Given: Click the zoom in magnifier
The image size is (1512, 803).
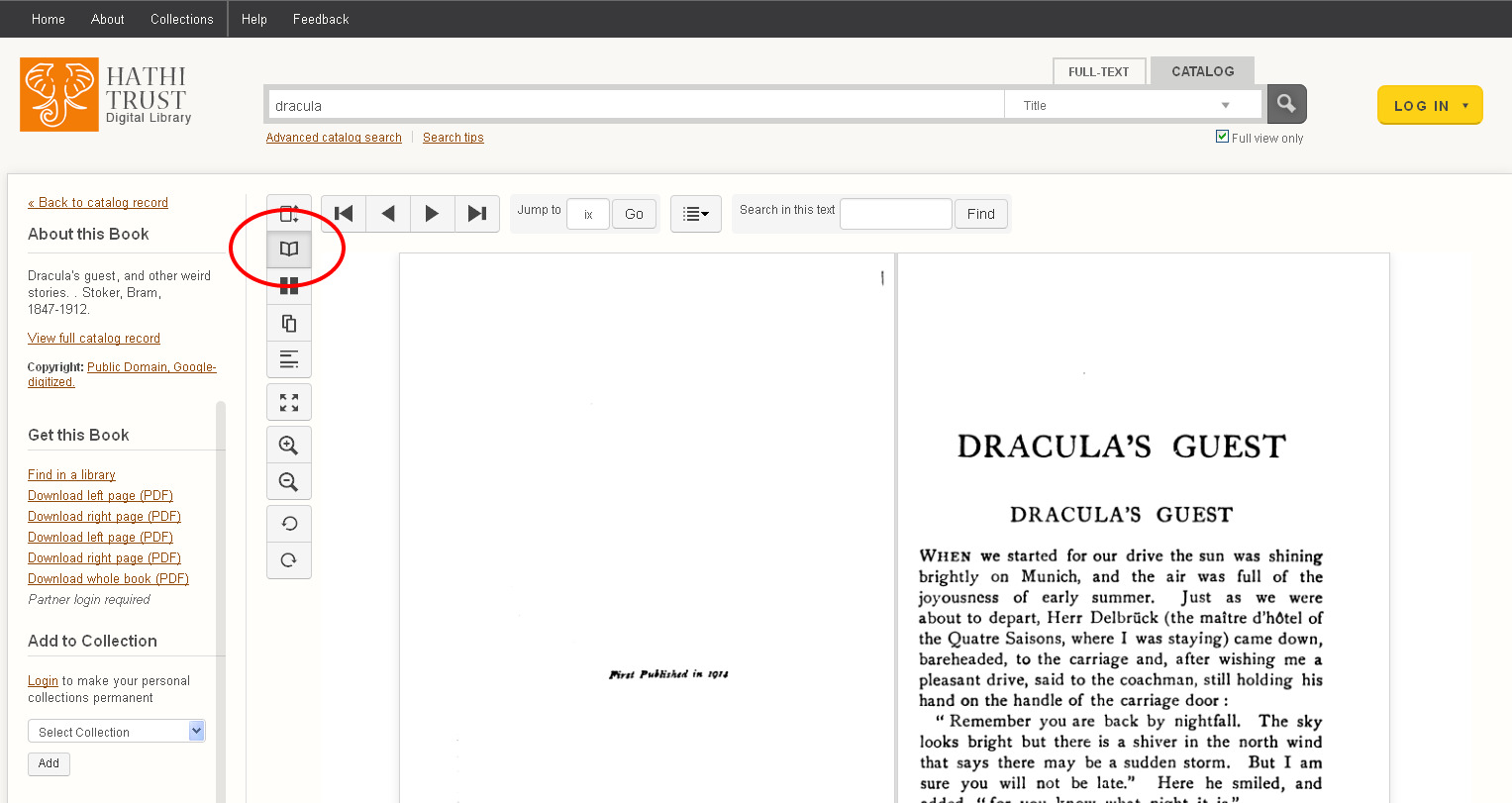Looking at the screenshot, I should tap(289, 446).
